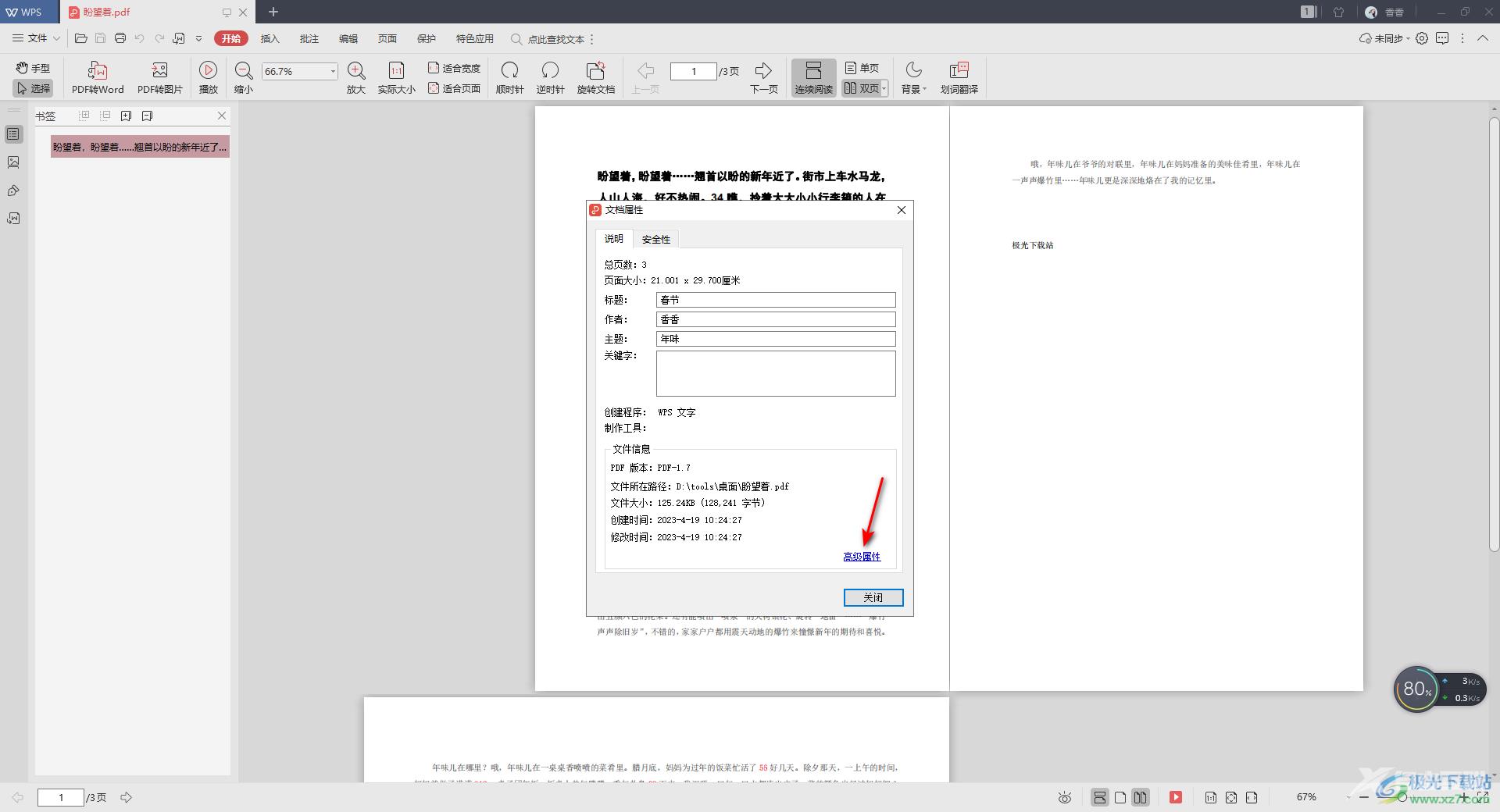The image size is (1500, 812).
Task: Toggle status bar two-page icon
Action: click(x=1141, y=797)
